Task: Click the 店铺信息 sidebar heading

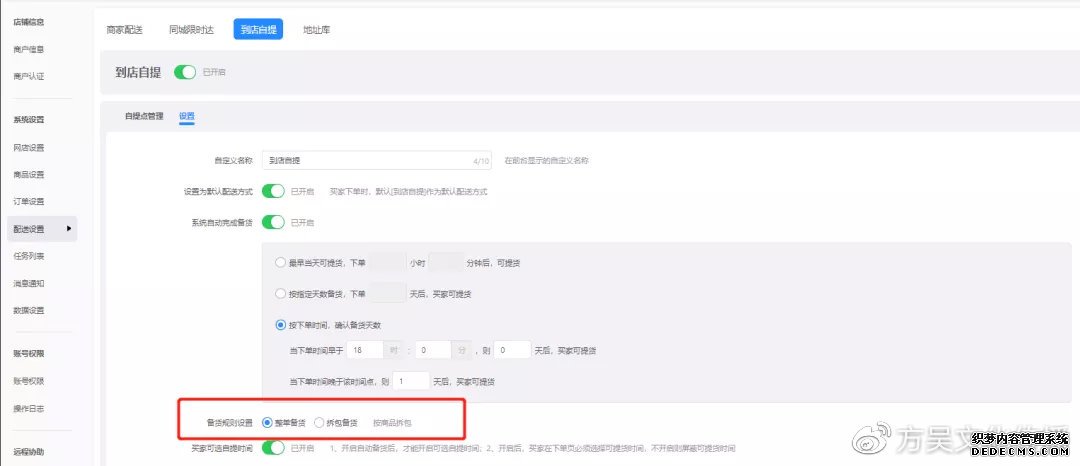Action: point(29,22)
